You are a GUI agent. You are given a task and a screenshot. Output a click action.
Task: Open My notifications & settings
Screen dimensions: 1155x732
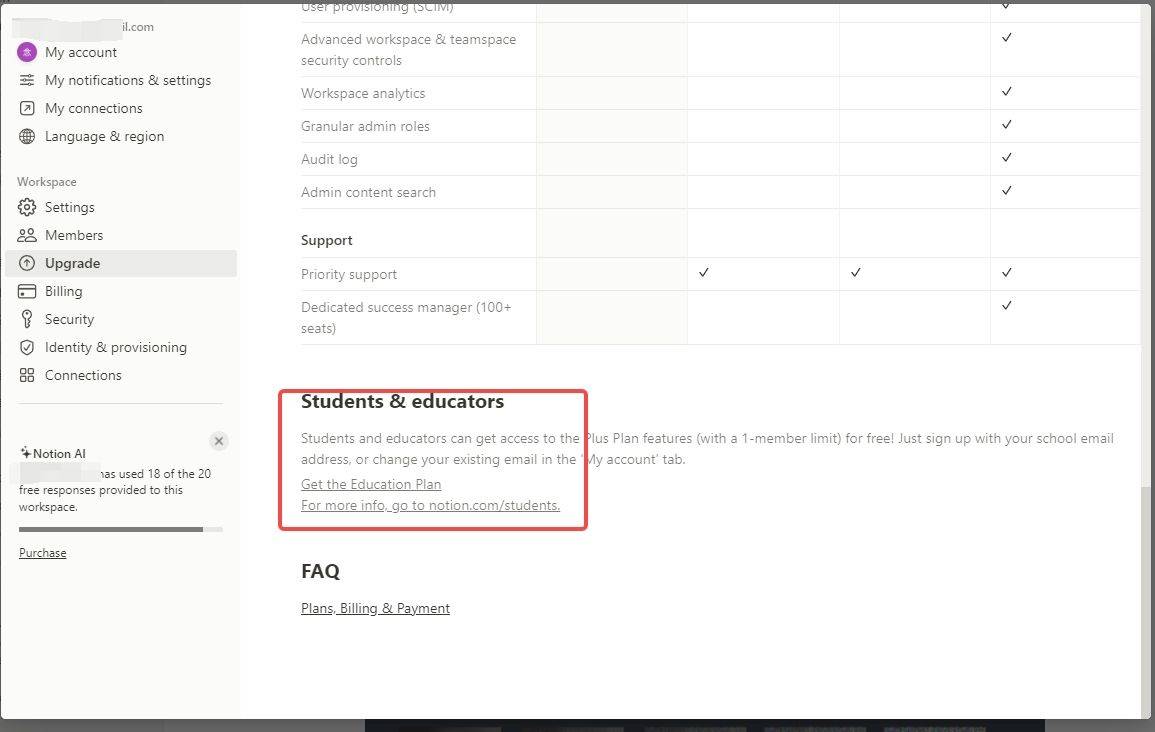point(127,80)
